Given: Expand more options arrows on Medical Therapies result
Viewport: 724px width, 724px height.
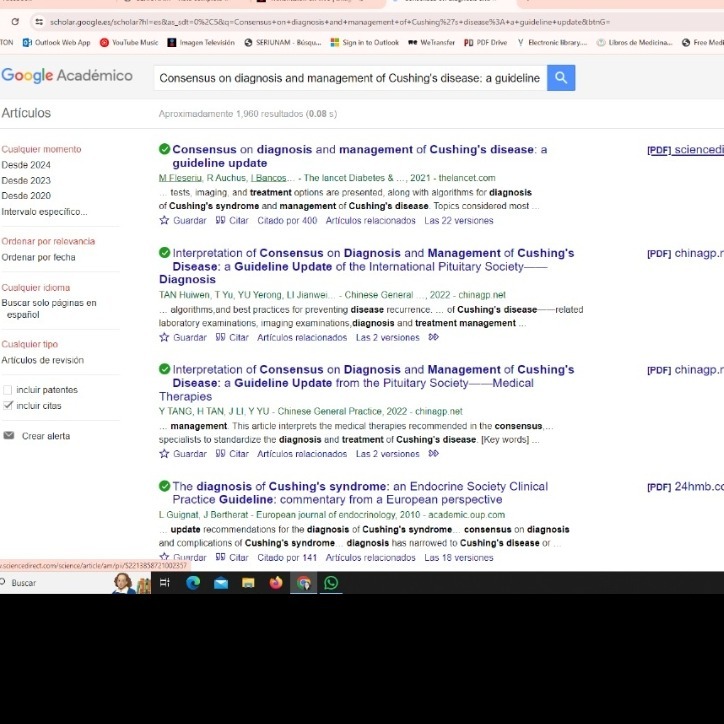Looking at the screenshot, I should [433, 453].
